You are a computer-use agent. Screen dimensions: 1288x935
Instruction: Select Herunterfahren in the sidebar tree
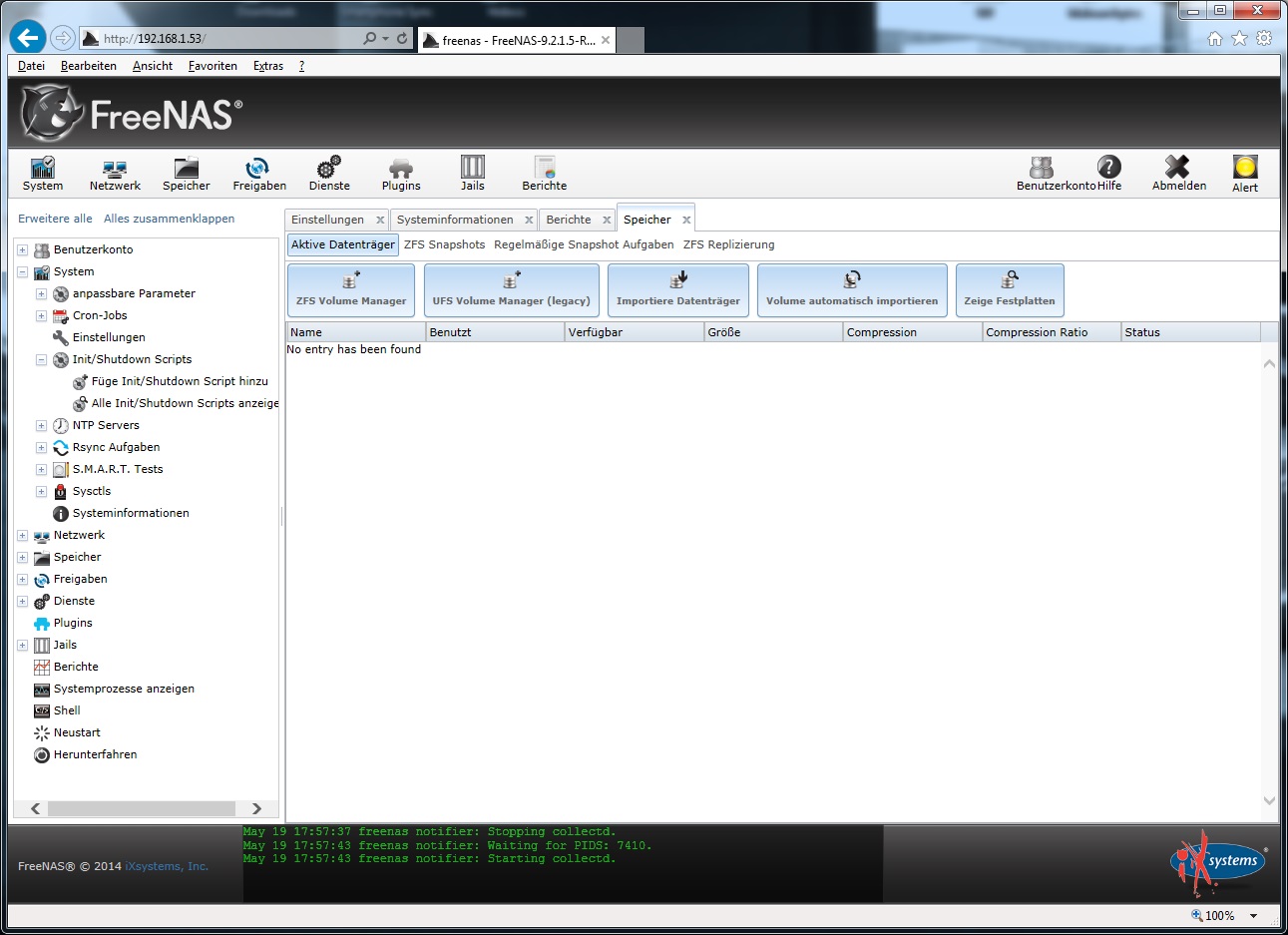pyautogui.click(x=95, y=754)
